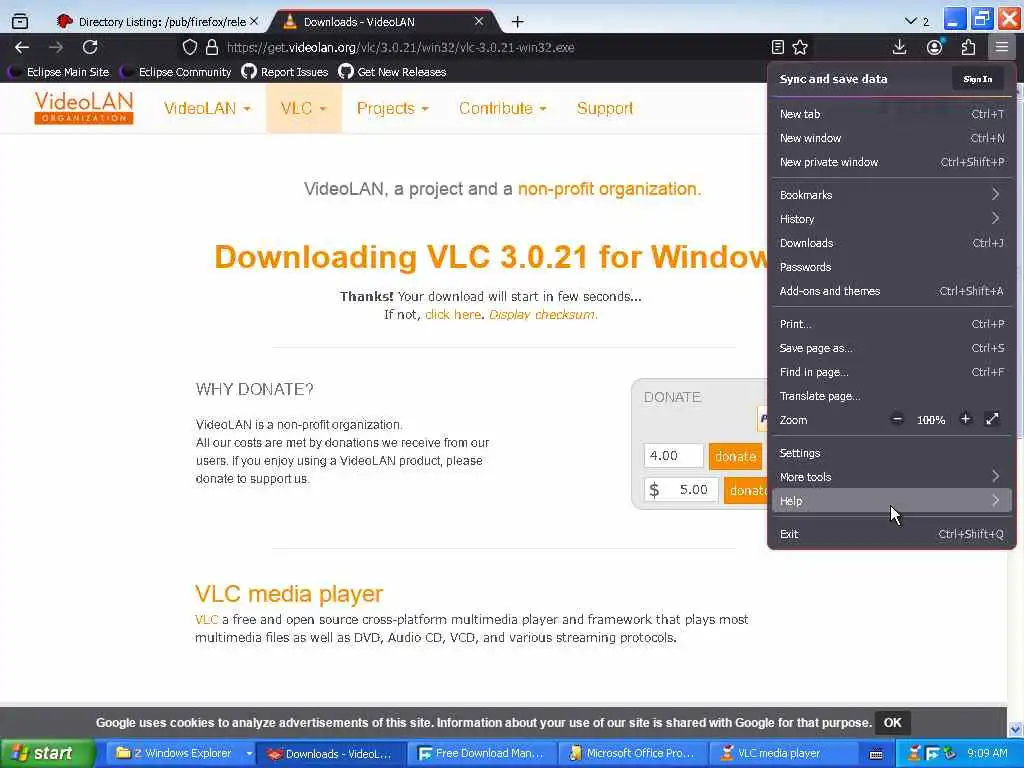Image resolution: width=1024 pixels, height=768 pixels.
Task: Choose Exit from the menu
Action: 891,534
